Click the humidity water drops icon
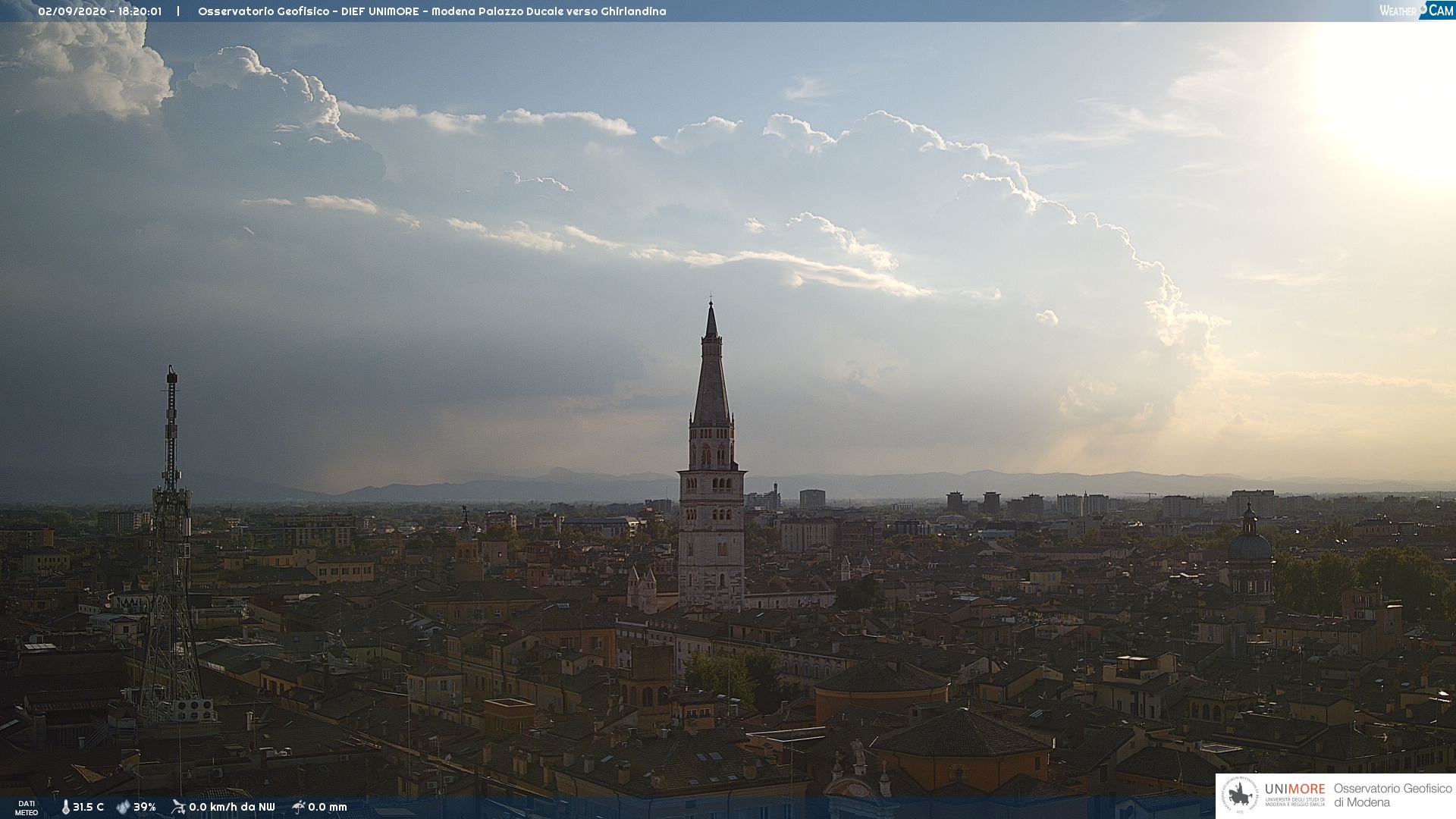1456x819 pixels. click(x=123, y=807)
